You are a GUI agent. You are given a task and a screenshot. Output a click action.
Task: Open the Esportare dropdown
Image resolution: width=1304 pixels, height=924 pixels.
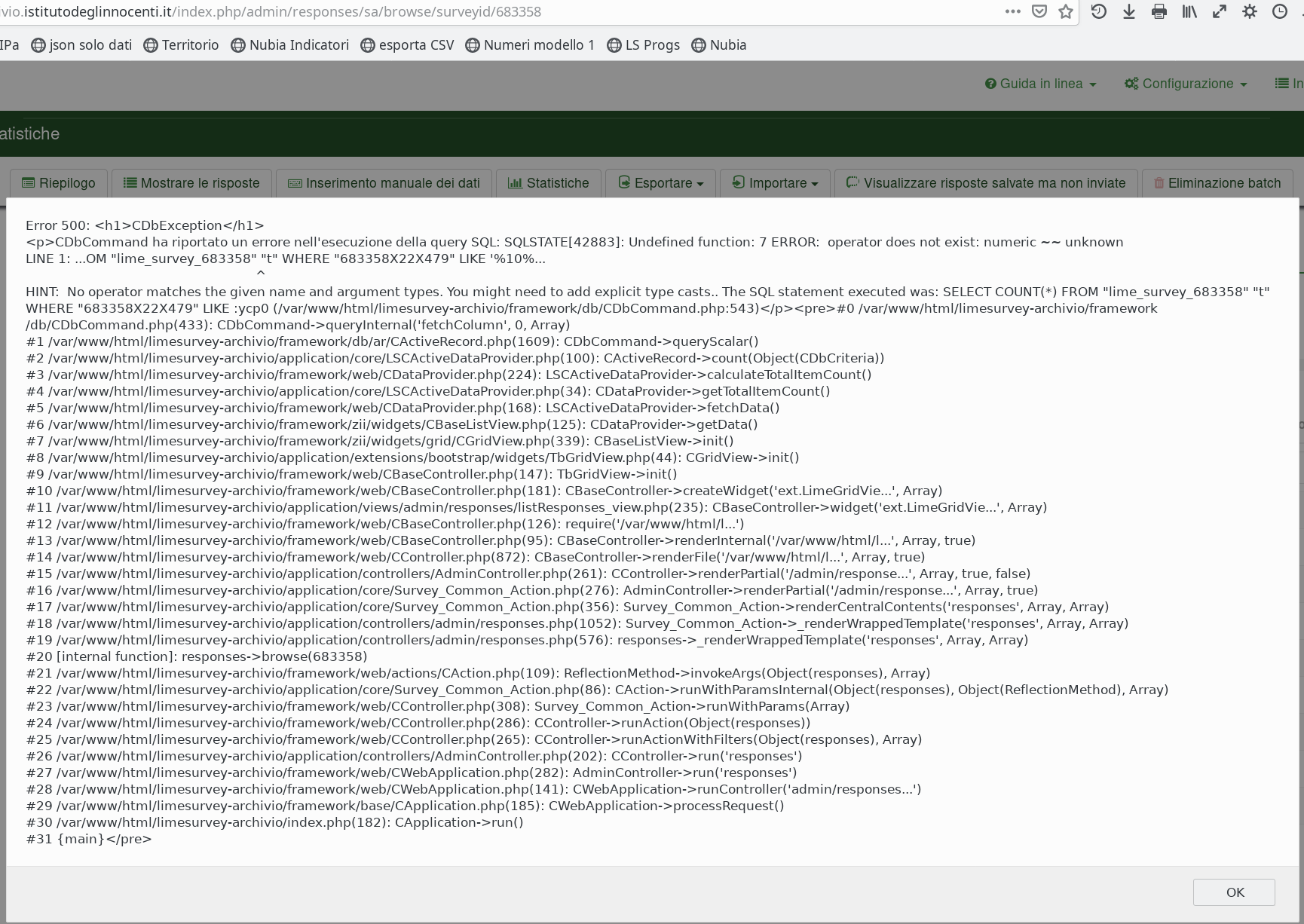[661, 183]
